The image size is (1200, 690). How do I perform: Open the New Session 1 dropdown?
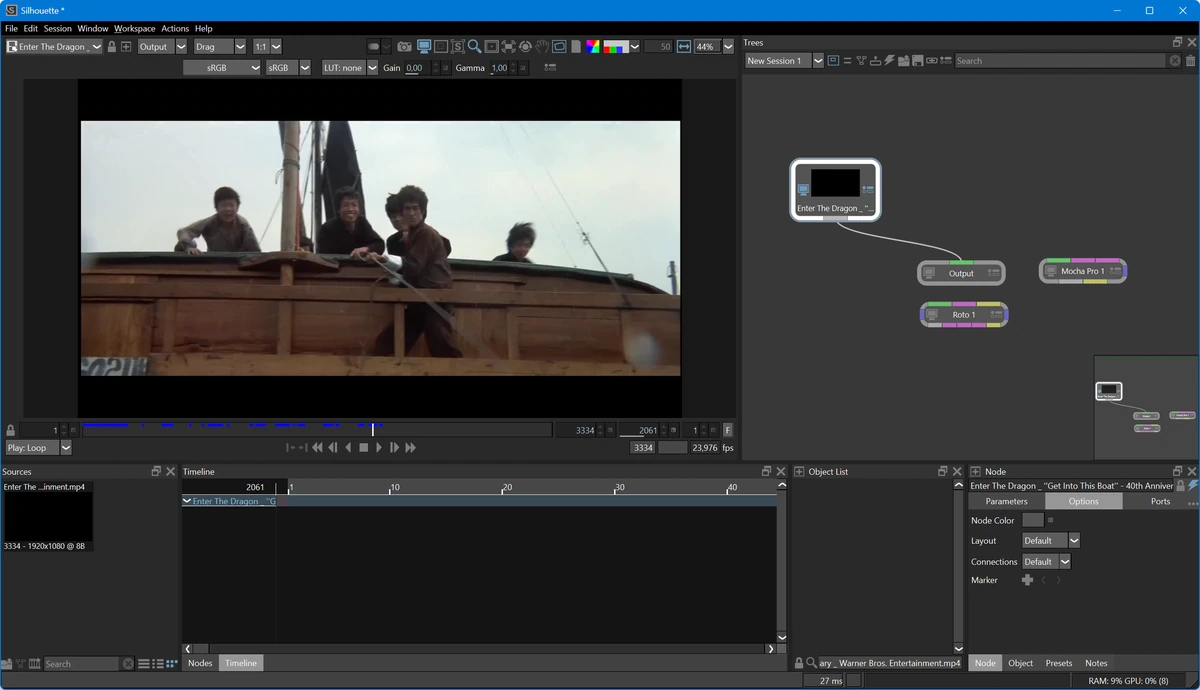coord(784,61)
